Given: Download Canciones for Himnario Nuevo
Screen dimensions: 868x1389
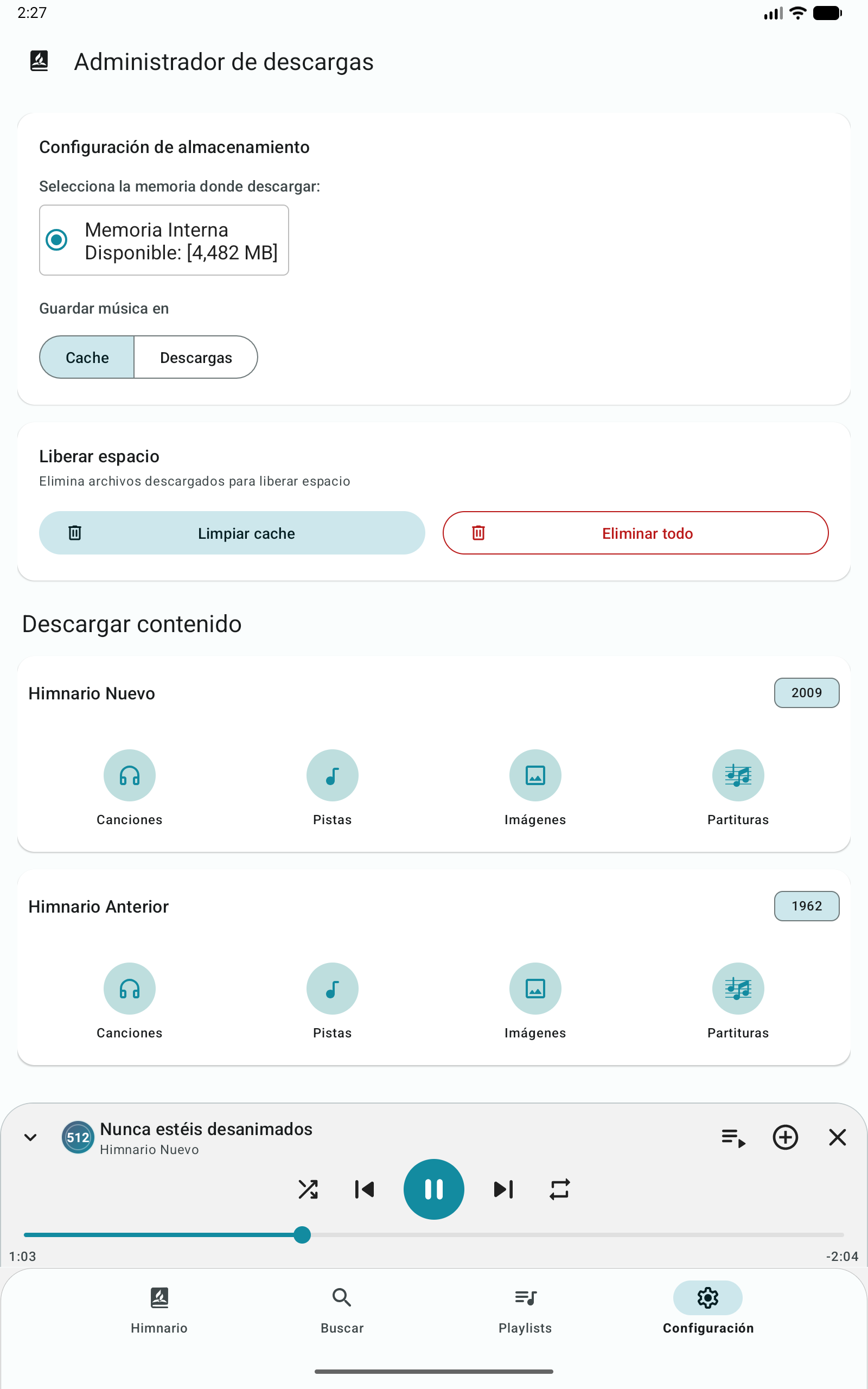Looking at the screenshot, I should pyautogui.click(x=129, y=775).
